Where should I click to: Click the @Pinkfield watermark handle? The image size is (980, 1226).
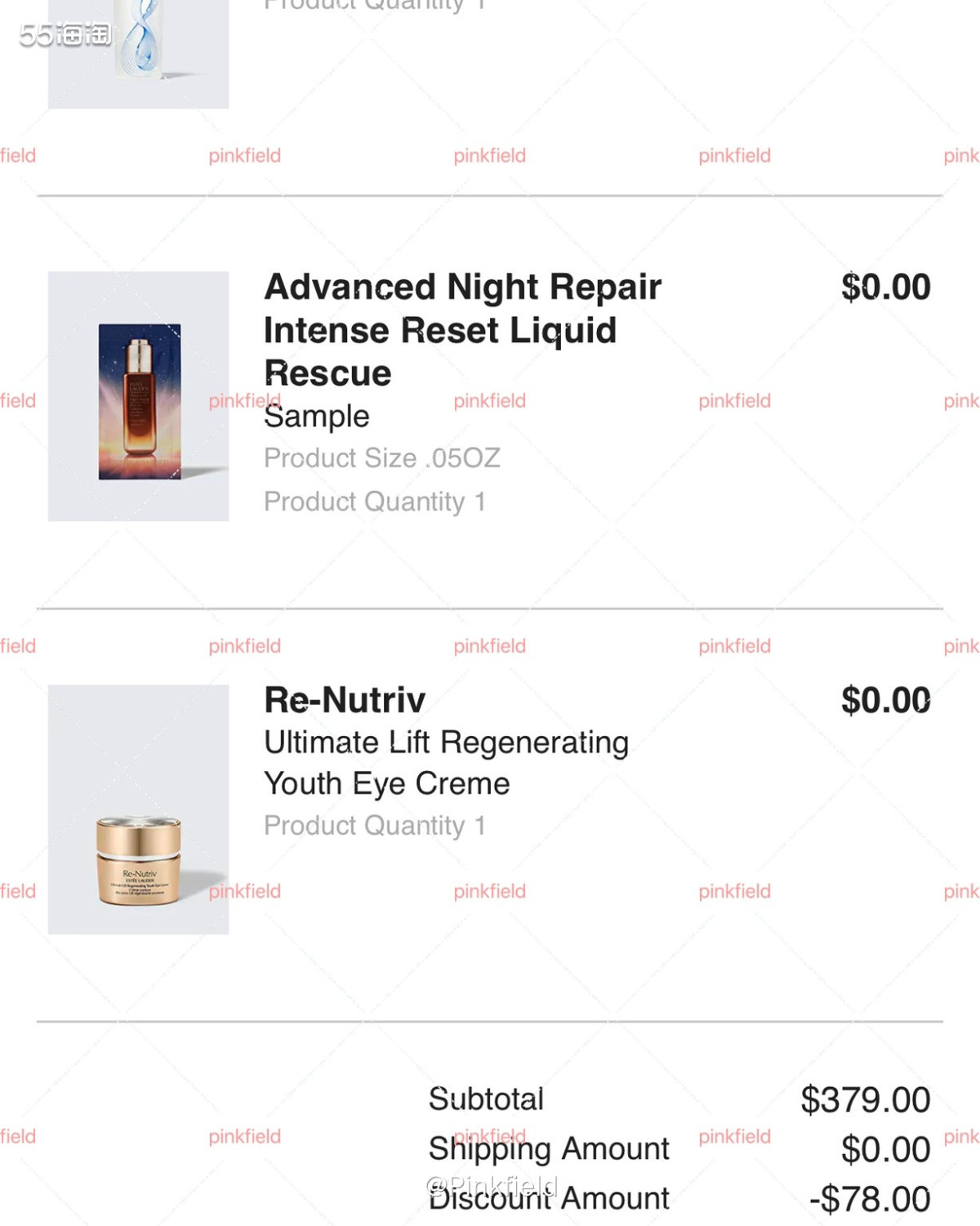click(x=492, y=1184)
